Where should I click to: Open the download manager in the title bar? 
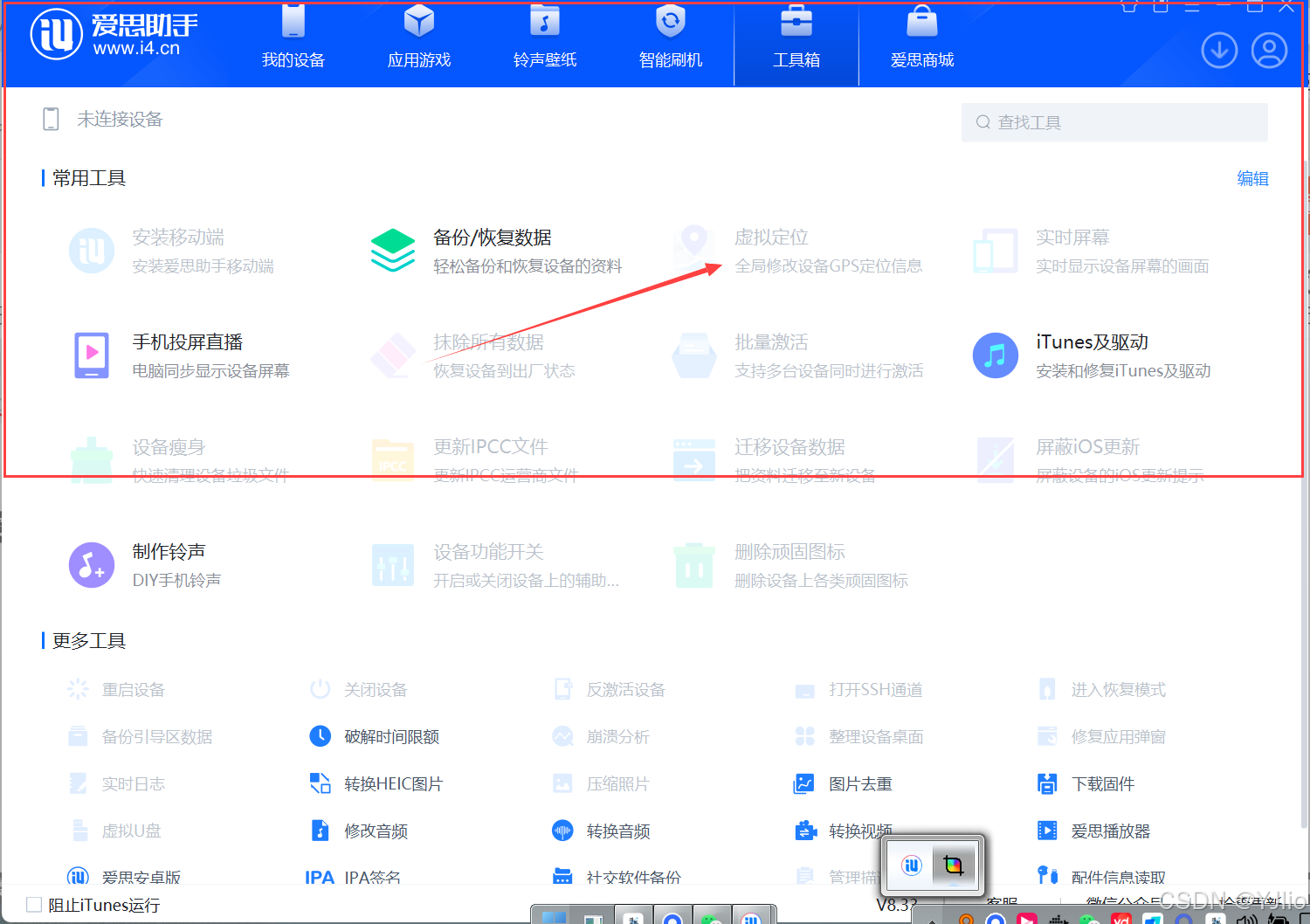coord(1219,50)
